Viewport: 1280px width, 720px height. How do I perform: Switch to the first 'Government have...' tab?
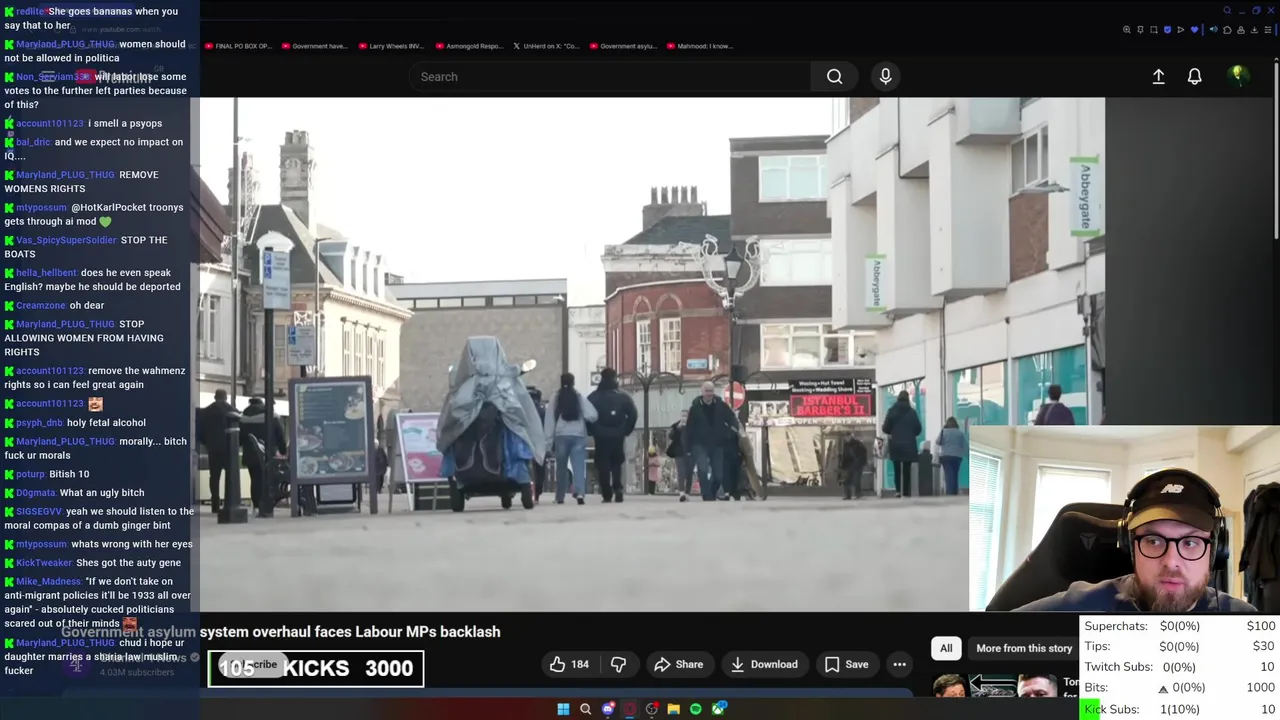coord(314,46)
